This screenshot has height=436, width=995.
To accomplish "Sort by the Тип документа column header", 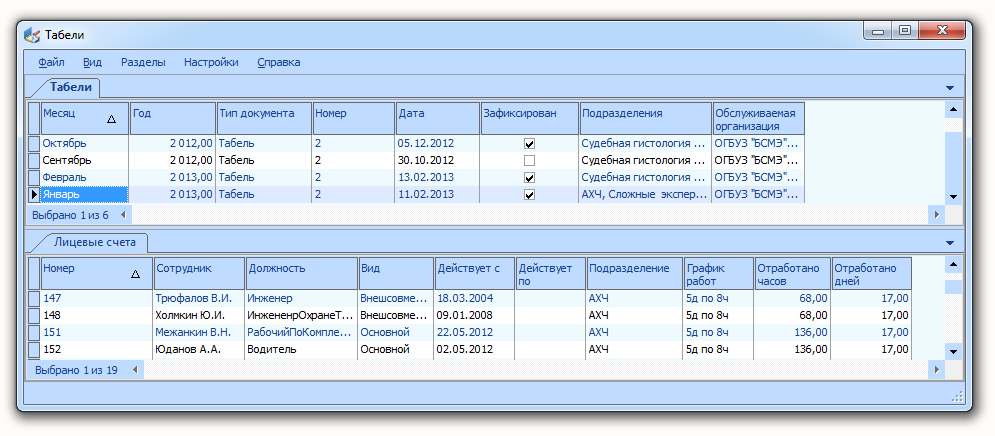I will (265, 118).
